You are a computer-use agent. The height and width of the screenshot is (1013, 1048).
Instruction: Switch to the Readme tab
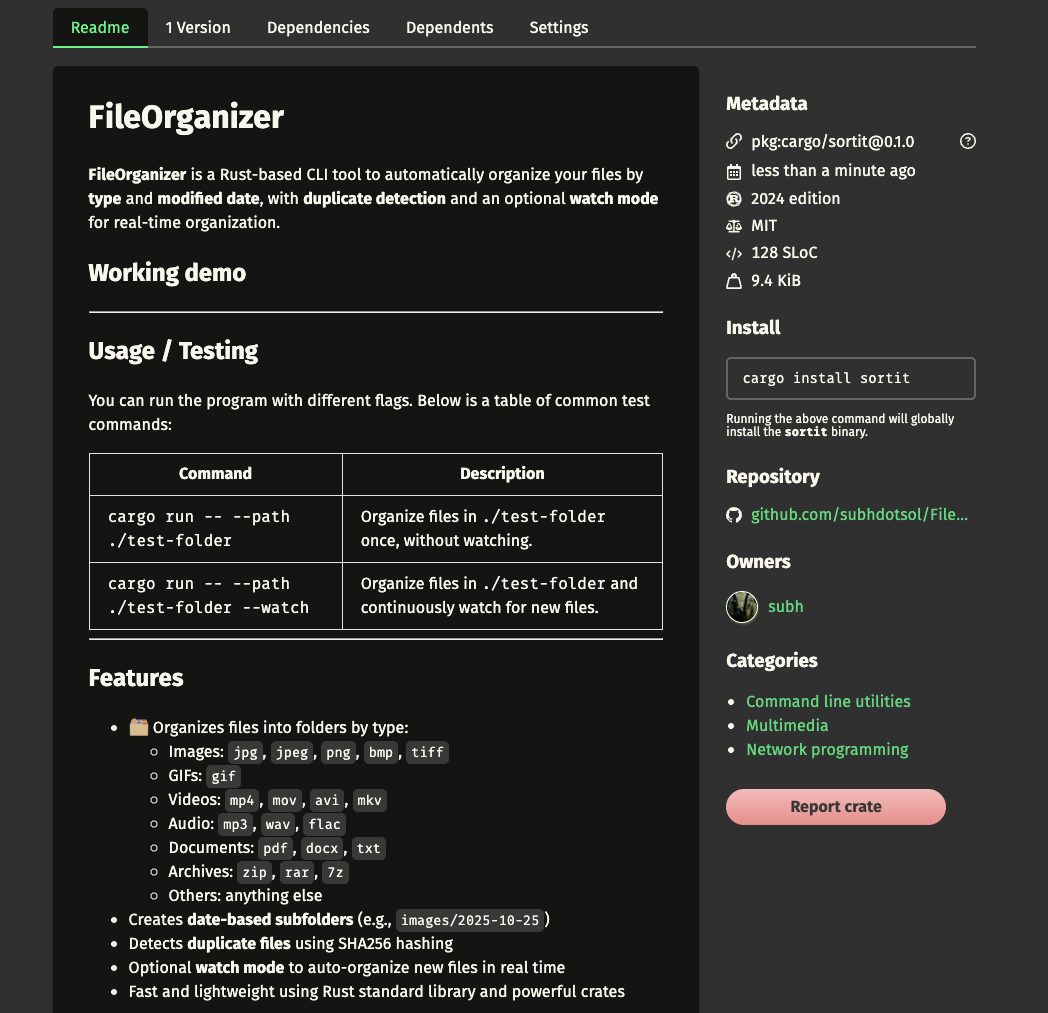[100, 28]
